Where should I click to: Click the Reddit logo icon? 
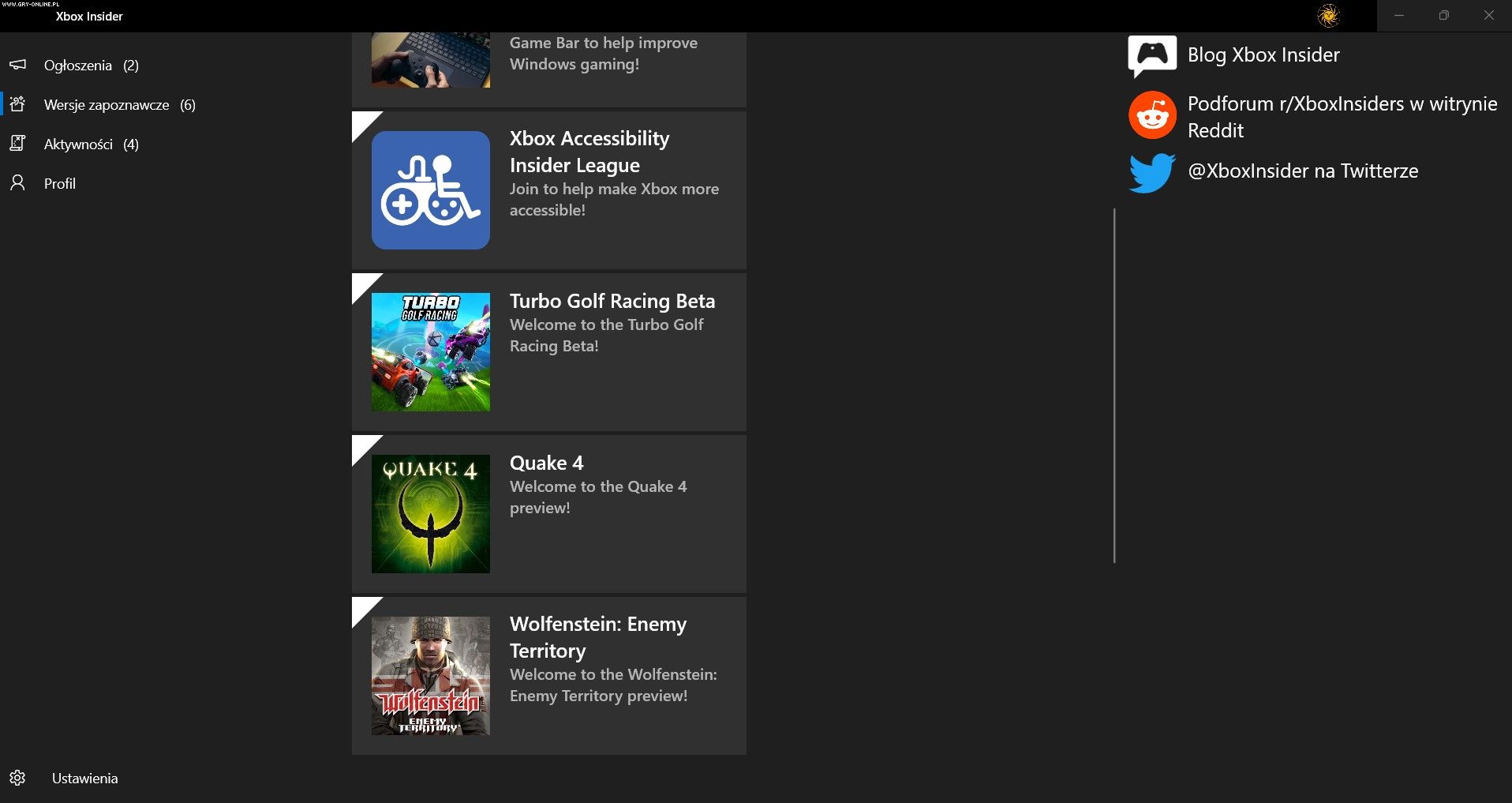coord(1152,115)
